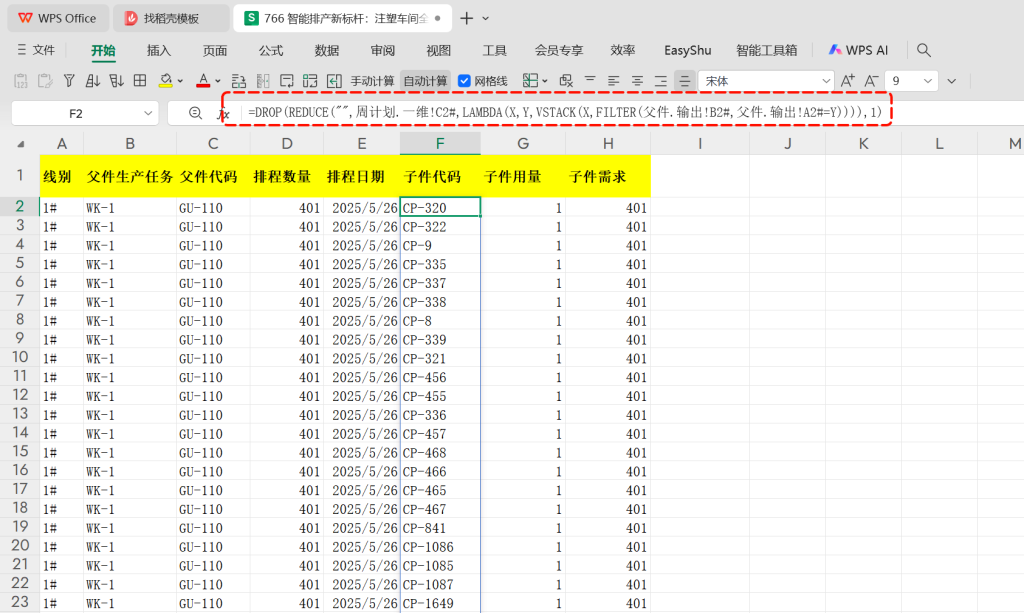Viewport: 1024px width, 613px height.
Task: Switch to the WPS Office home tab
Action: point(57,18)
